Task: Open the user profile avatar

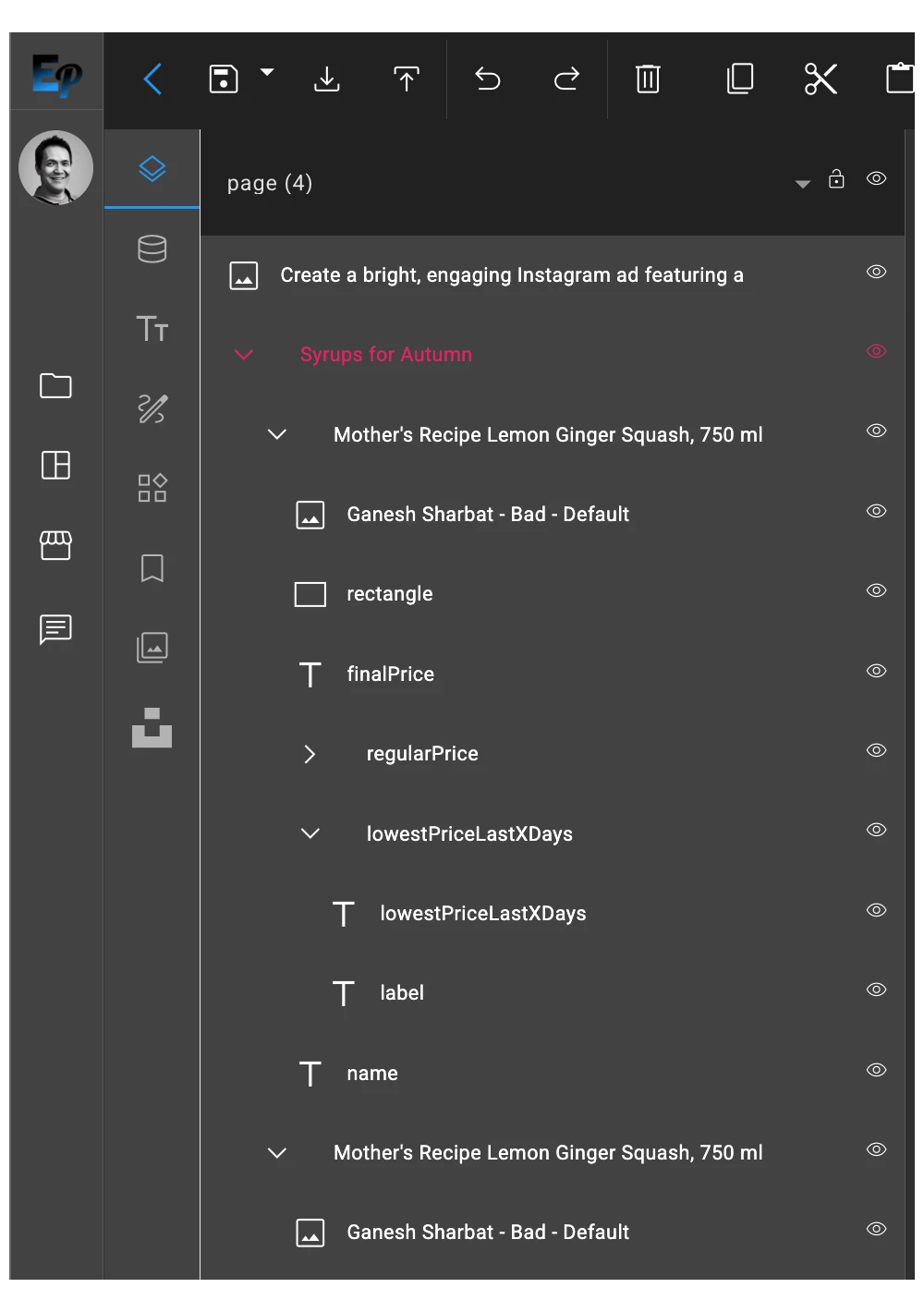Action: pyautogui.click(x=55, y=167)
